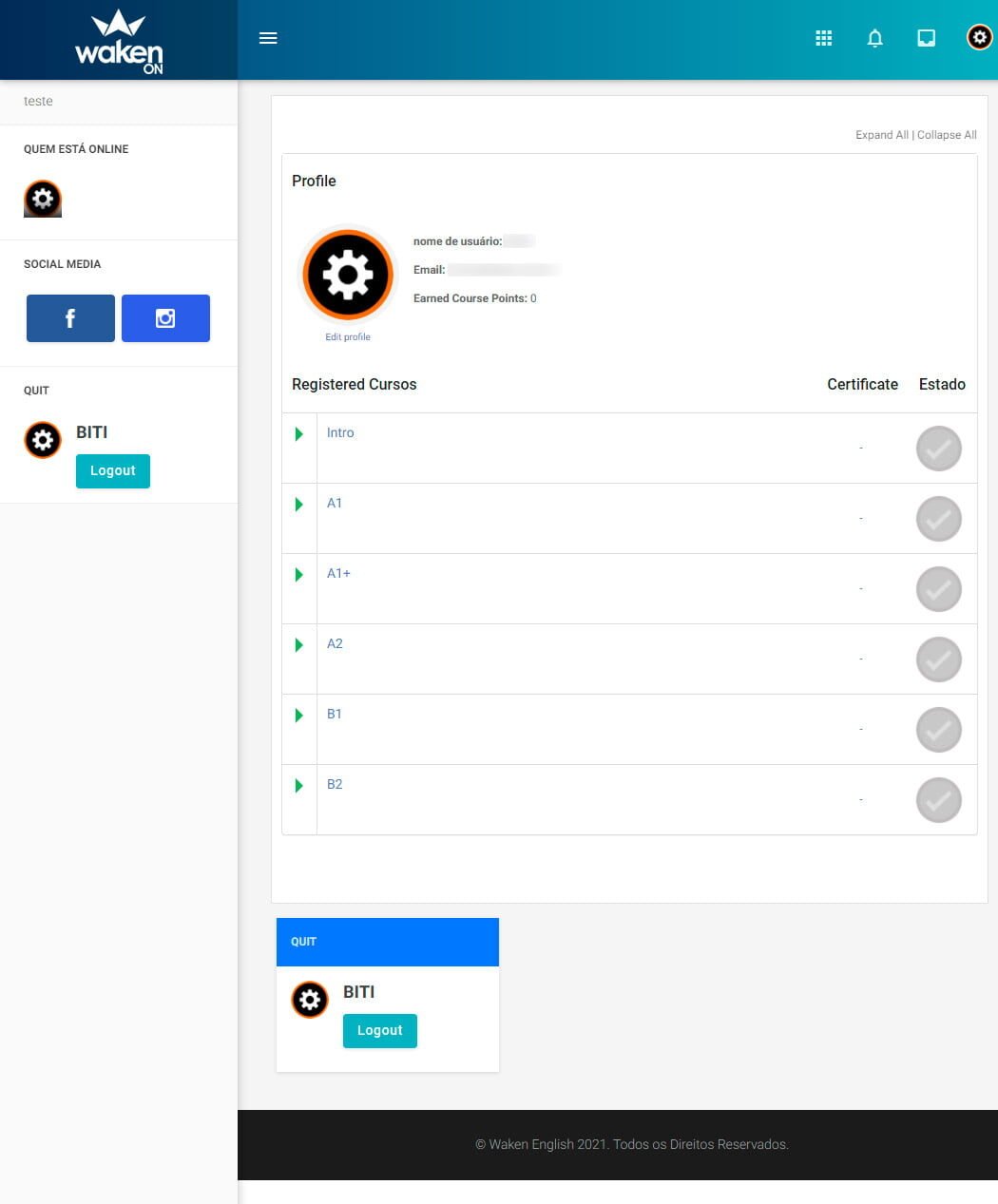Viewport: 998px width, 1204px height.
Task: Click user avatar in top bar
Action: (979, 37)
